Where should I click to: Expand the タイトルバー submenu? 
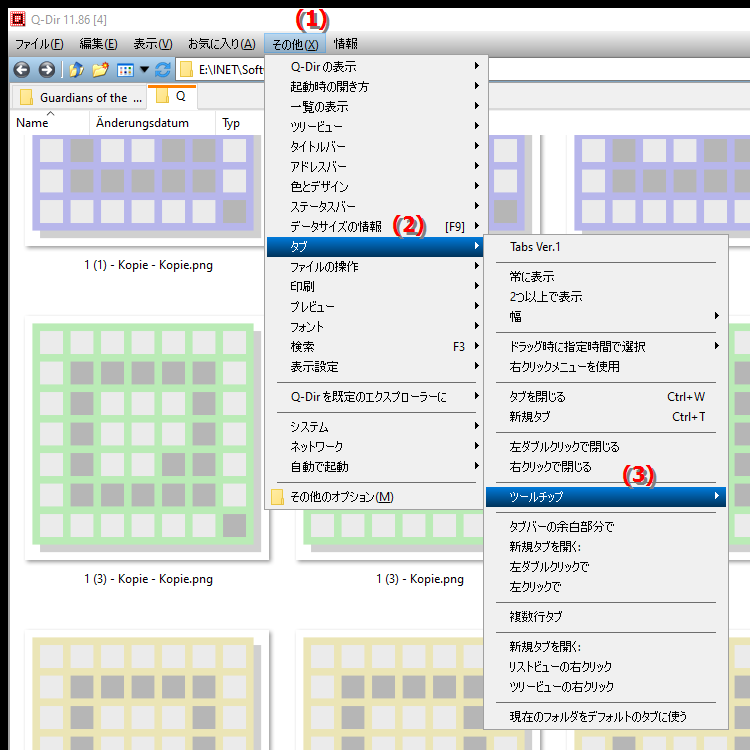click(x=376, y=146)
